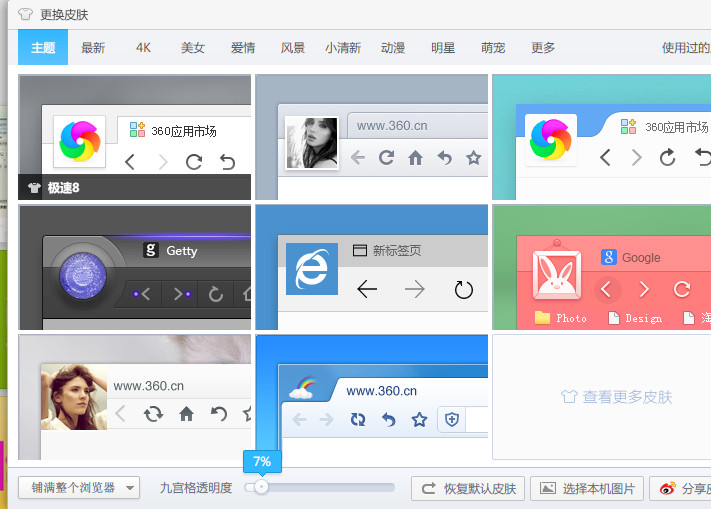Click the star icon in the rainbow skin preview
This screenshot has height=509, width=711.
tap(419, 420)
